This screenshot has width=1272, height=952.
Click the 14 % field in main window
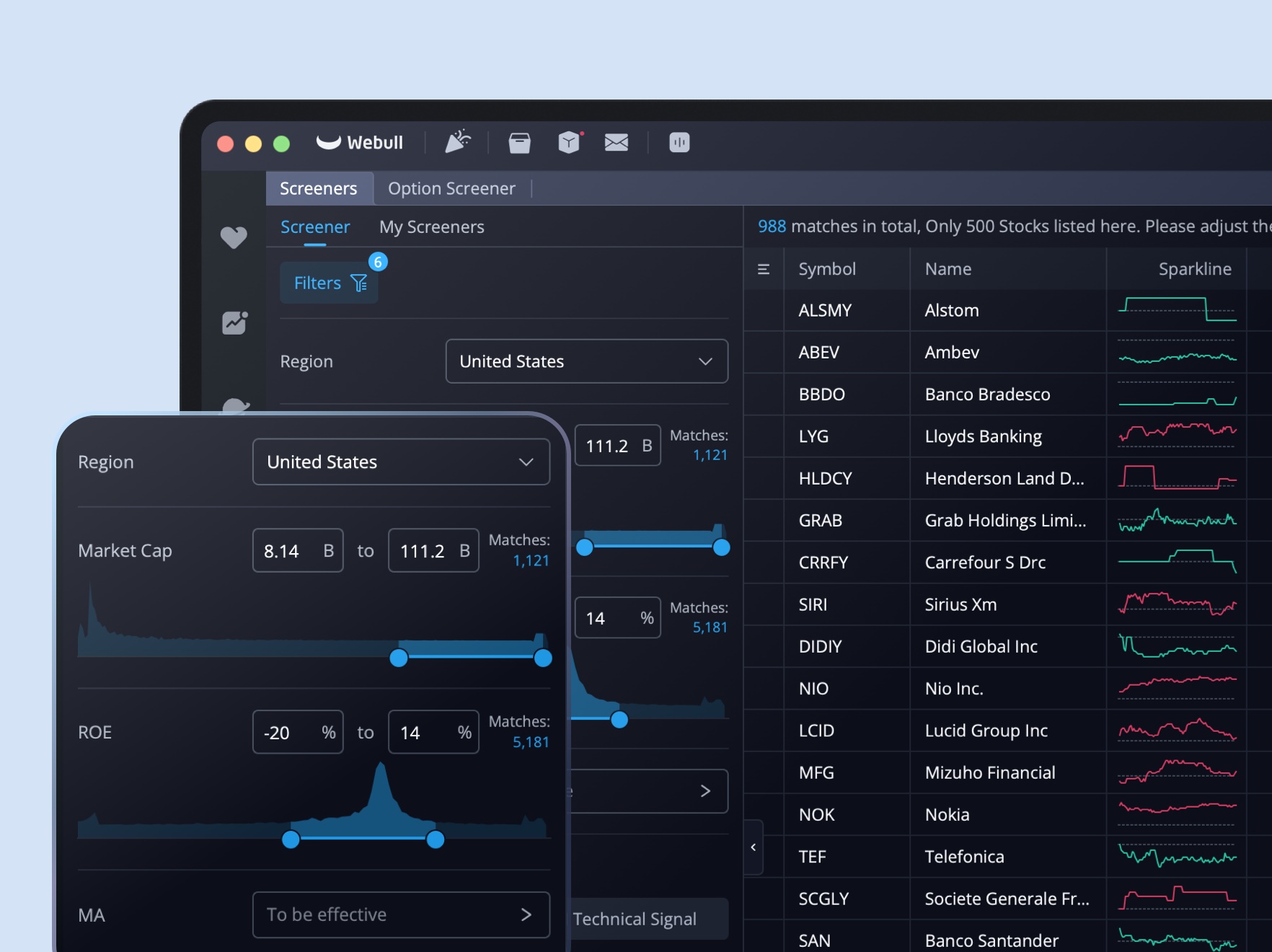pyautogui.click(x=618, y=618)
